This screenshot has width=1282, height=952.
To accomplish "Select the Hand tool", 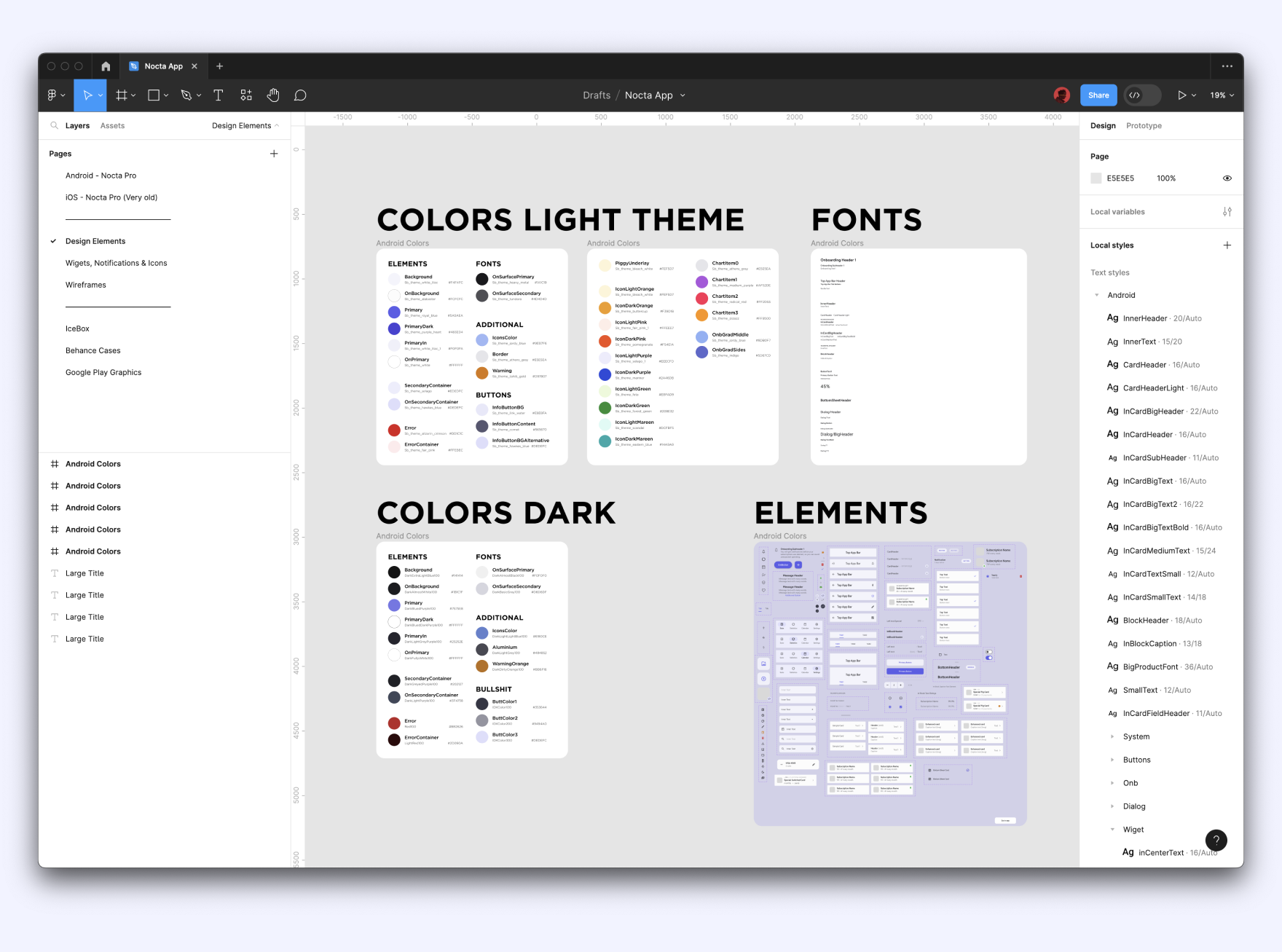I will click(x=273, y=95).
